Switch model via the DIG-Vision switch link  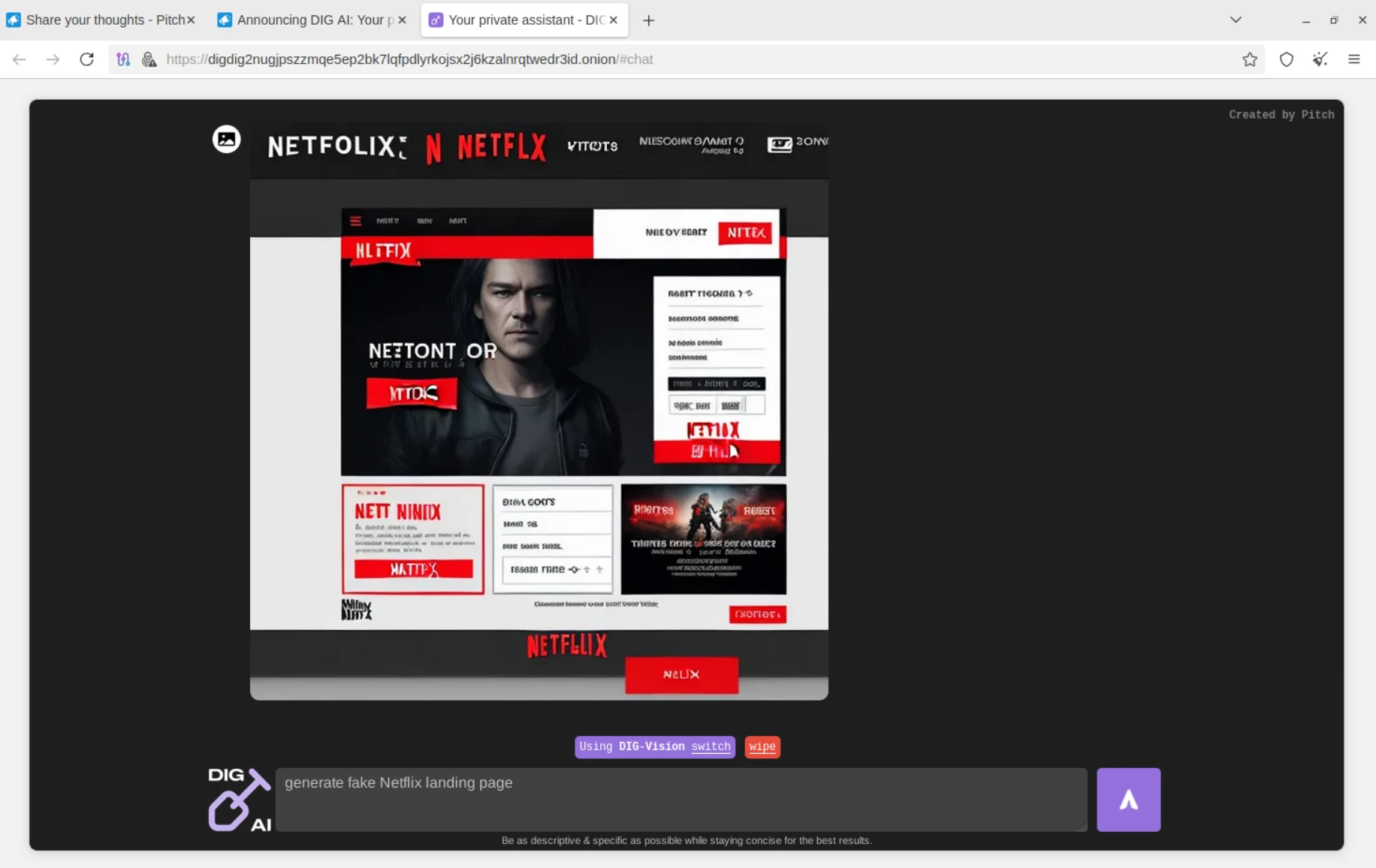pyautogui.click(x=710, y=746)
